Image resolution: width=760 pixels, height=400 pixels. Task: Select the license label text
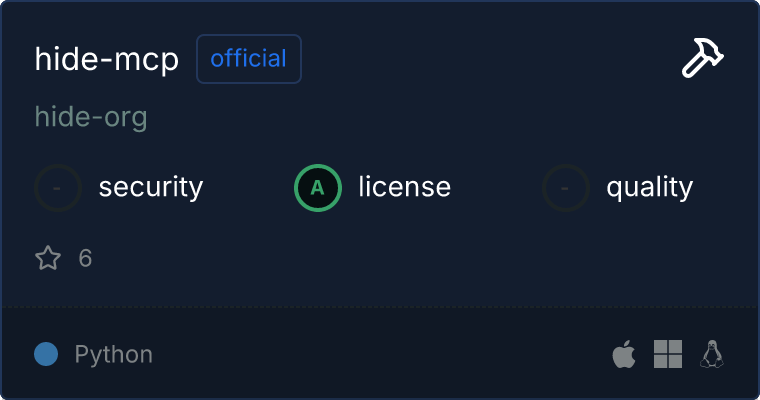pyautogui.click(x=404, y=187)
